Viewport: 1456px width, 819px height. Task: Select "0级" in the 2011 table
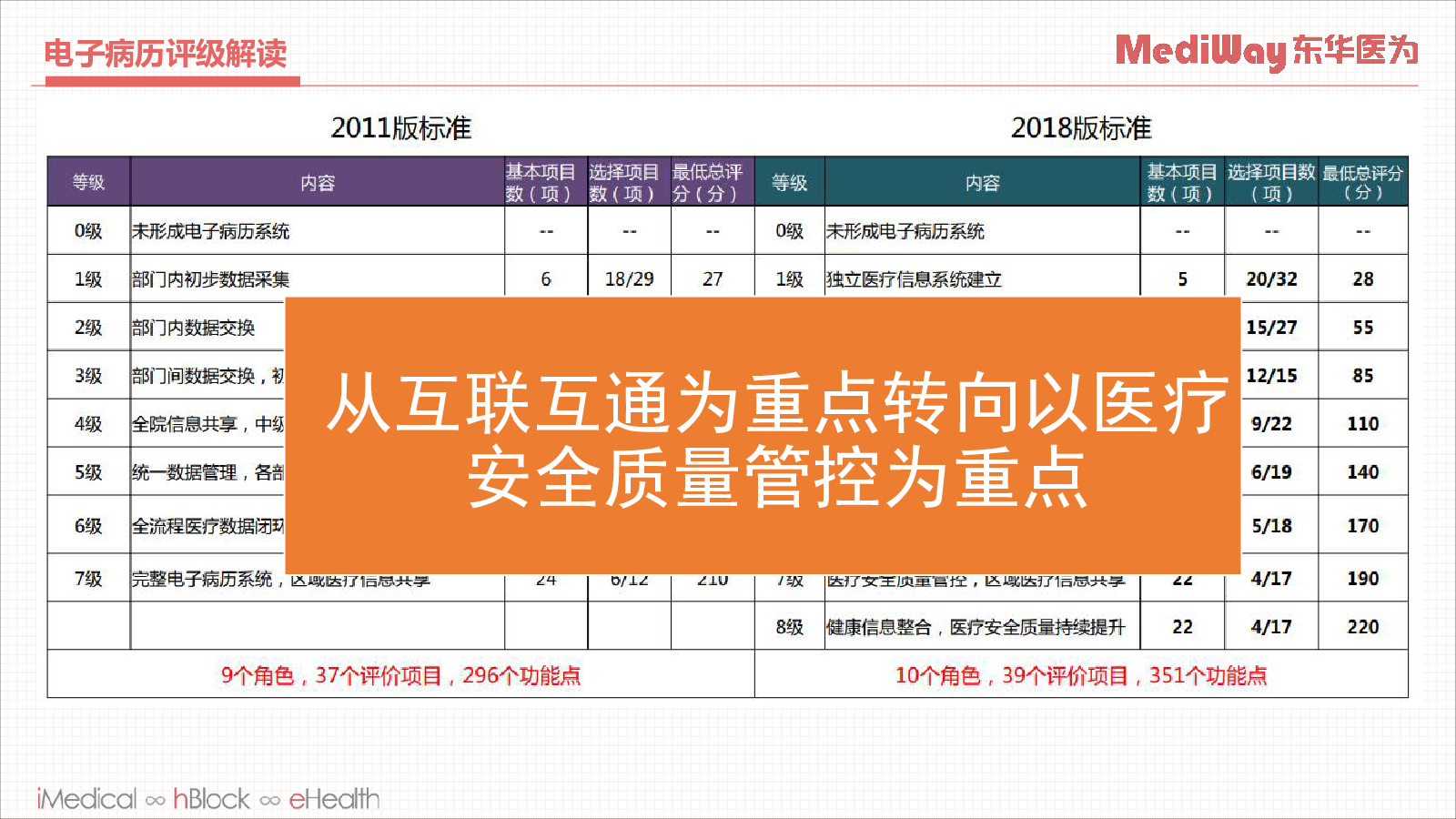point(88,231)
